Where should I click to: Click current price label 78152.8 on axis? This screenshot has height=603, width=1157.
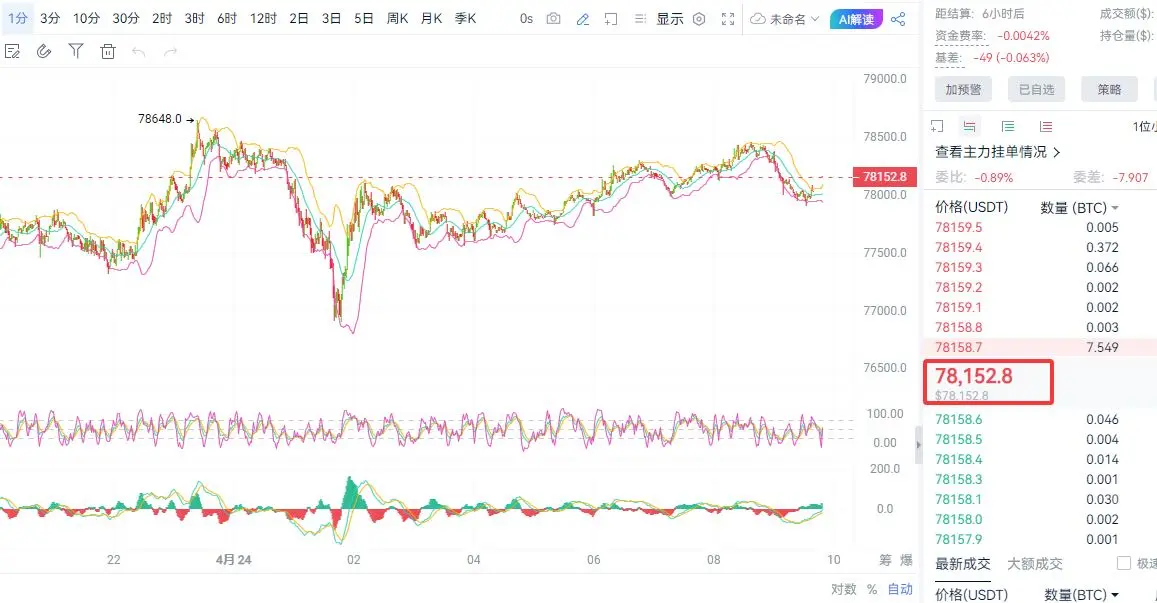(x=885, y=177)
